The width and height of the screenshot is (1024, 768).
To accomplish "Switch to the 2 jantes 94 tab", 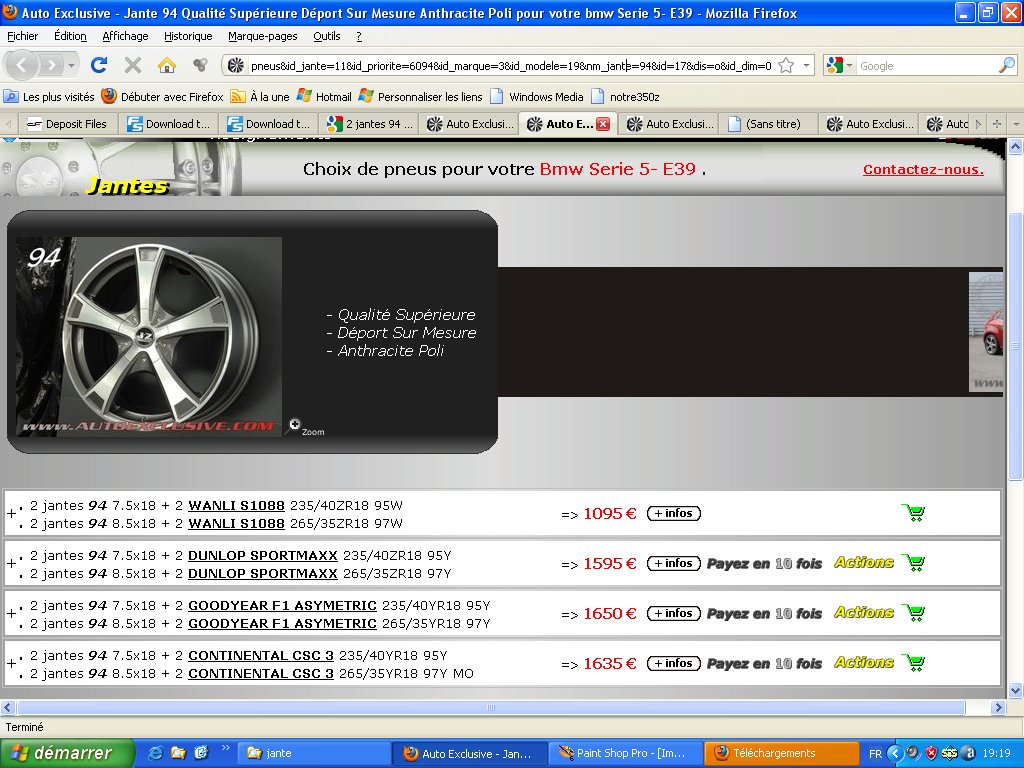I will tap(370, 123).
